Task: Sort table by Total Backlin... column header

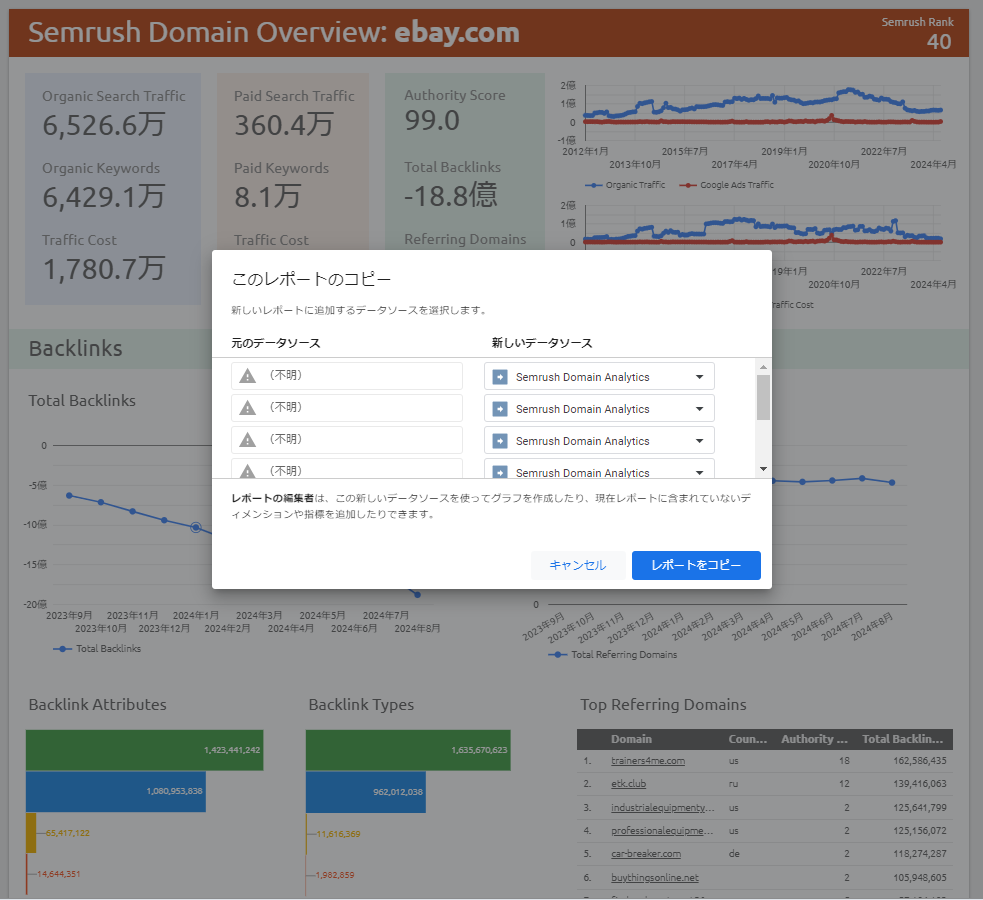Action: [902, 739]
